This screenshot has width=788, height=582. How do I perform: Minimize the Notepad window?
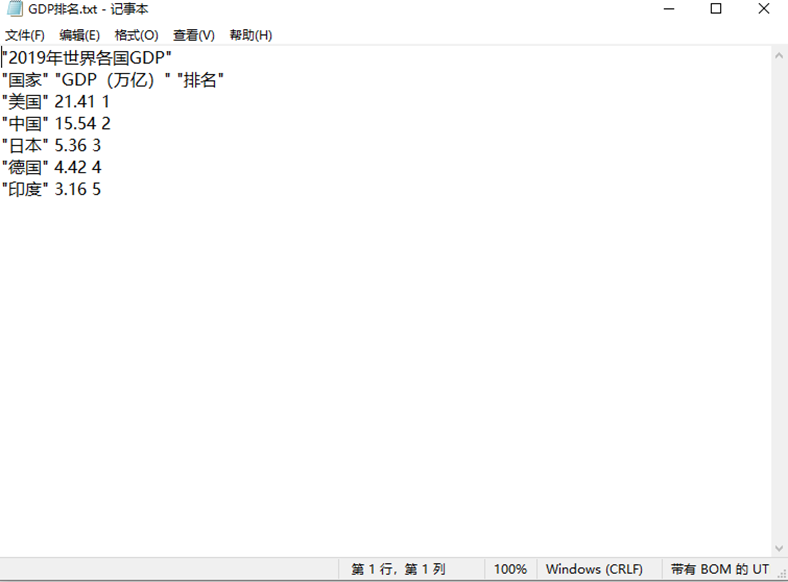(669, 9)
